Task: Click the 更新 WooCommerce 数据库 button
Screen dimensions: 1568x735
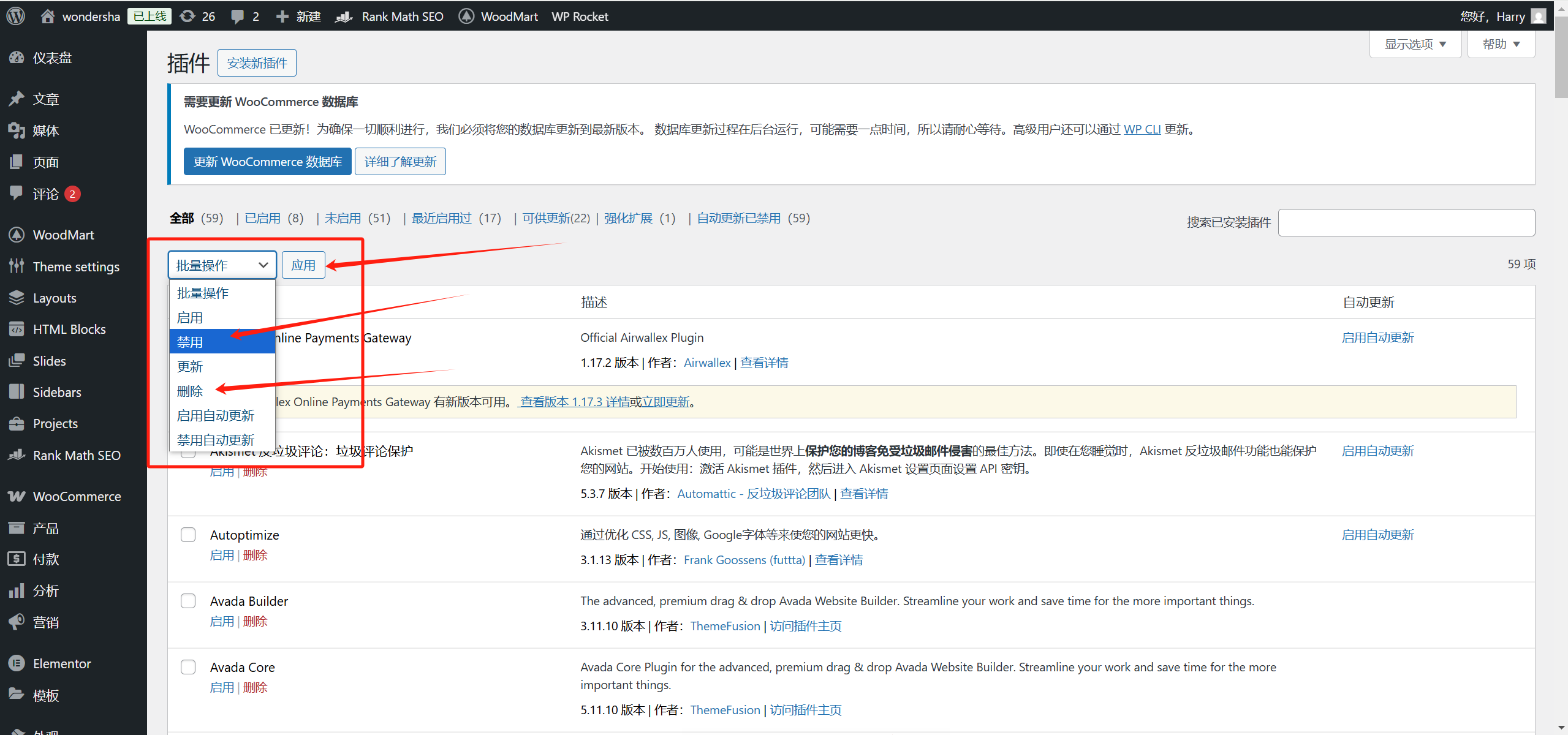Action: coord(267,162)
